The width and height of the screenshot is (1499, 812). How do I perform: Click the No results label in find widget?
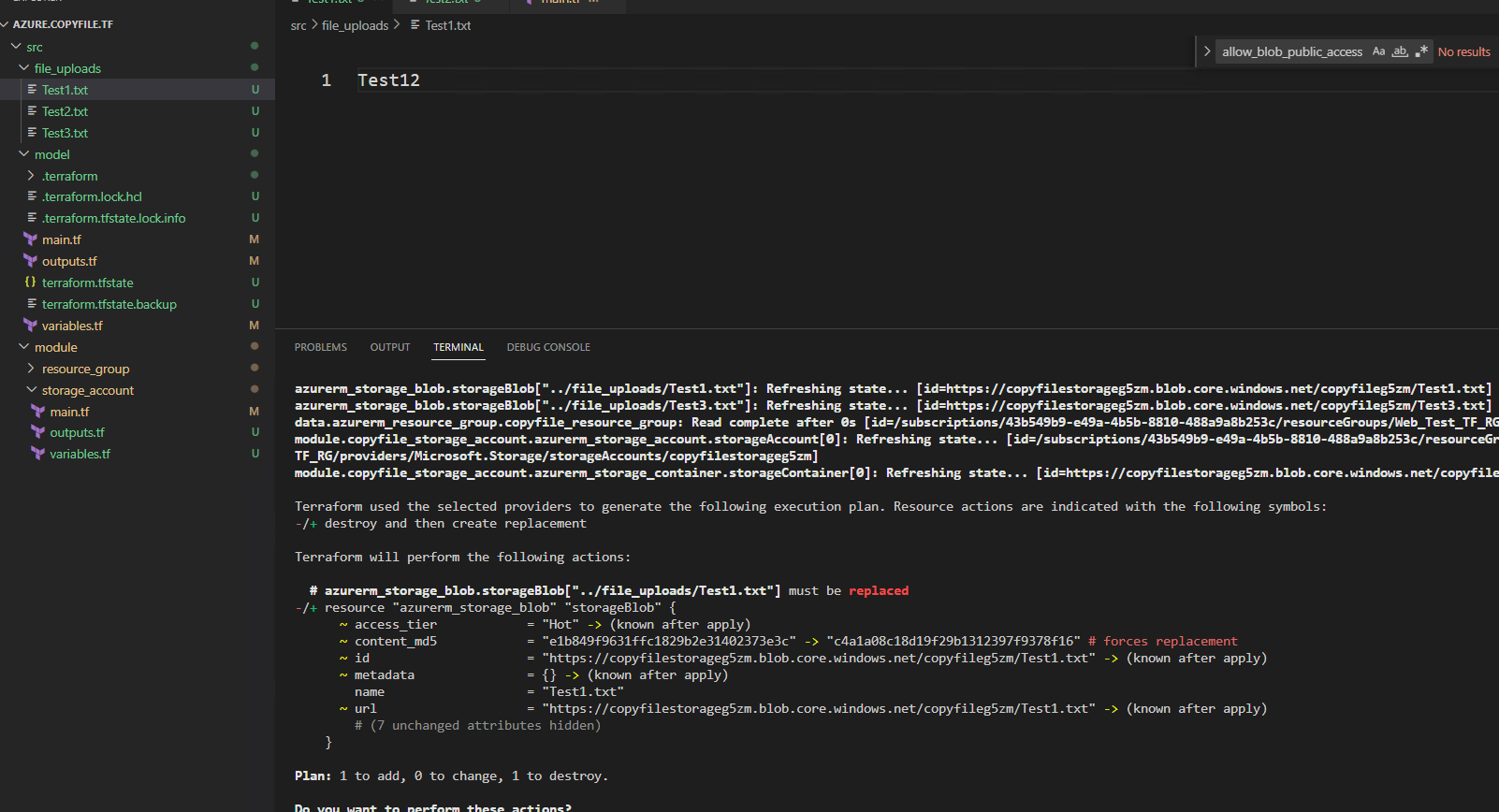coord(1464,51)
